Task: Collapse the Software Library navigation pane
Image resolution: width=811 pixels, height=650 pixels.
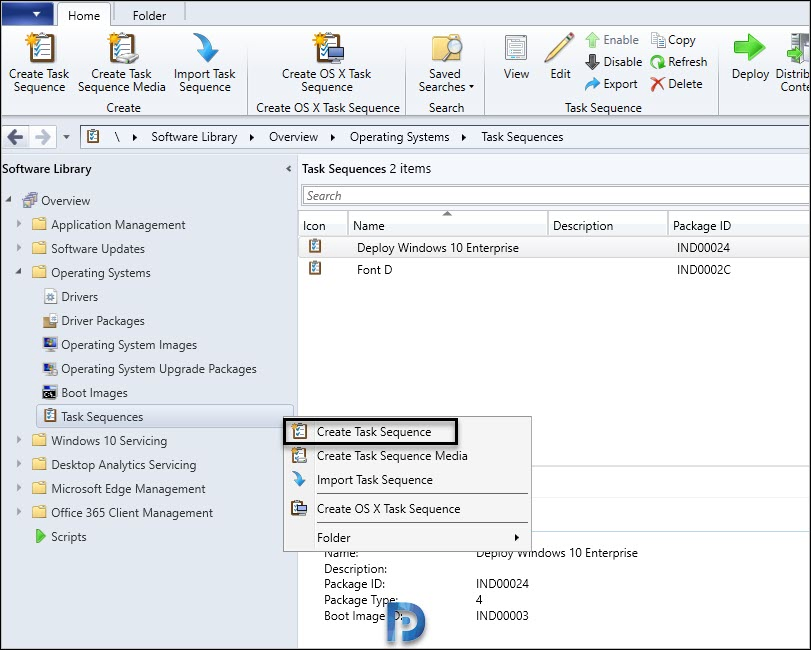Action: pos(288,169)
